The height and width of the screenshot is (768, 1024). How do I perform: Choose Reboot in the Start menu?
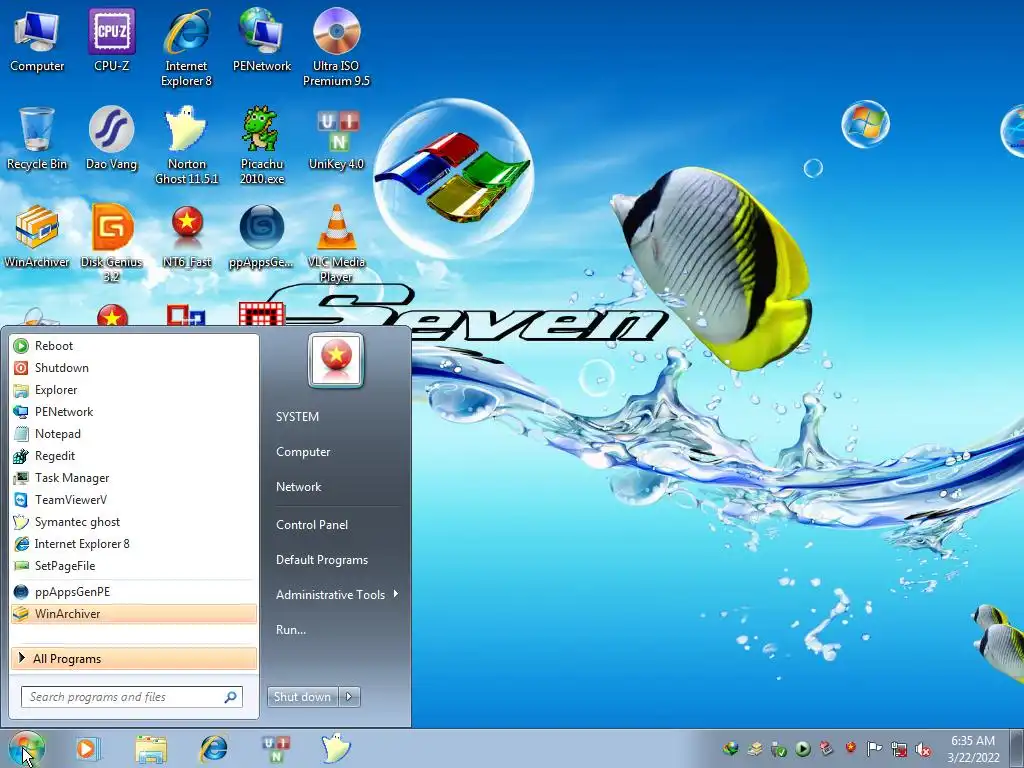coord(134,345)
